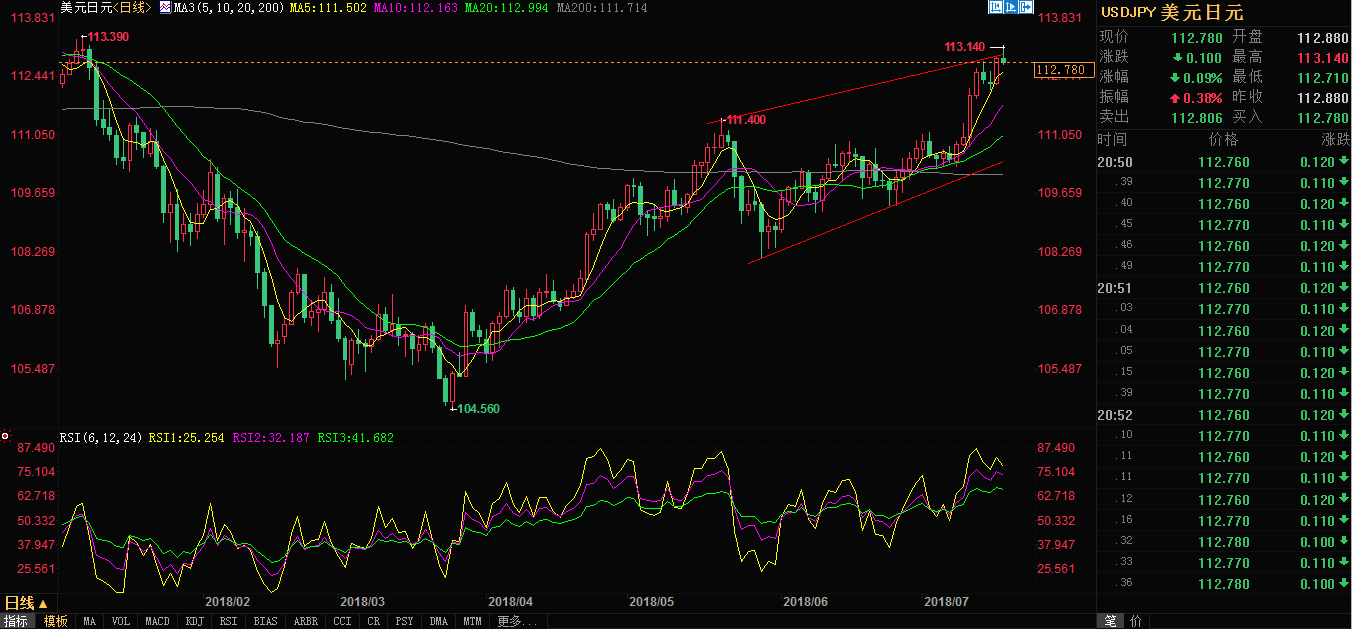The height and width of the screenshot is (629, 1352).
Task: Switch to the 笔 tick tab
Action: point(1110,621)
